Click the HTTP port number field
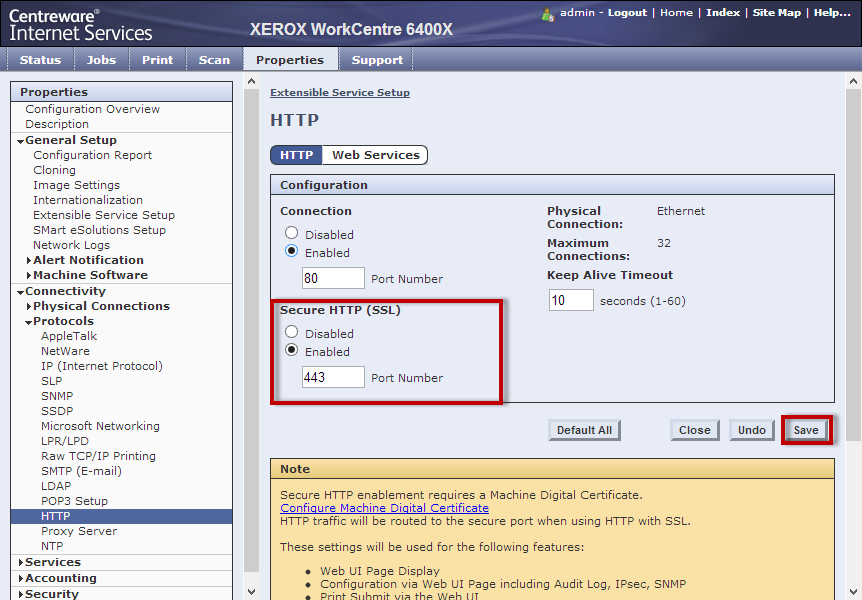 tap(333, 278)
